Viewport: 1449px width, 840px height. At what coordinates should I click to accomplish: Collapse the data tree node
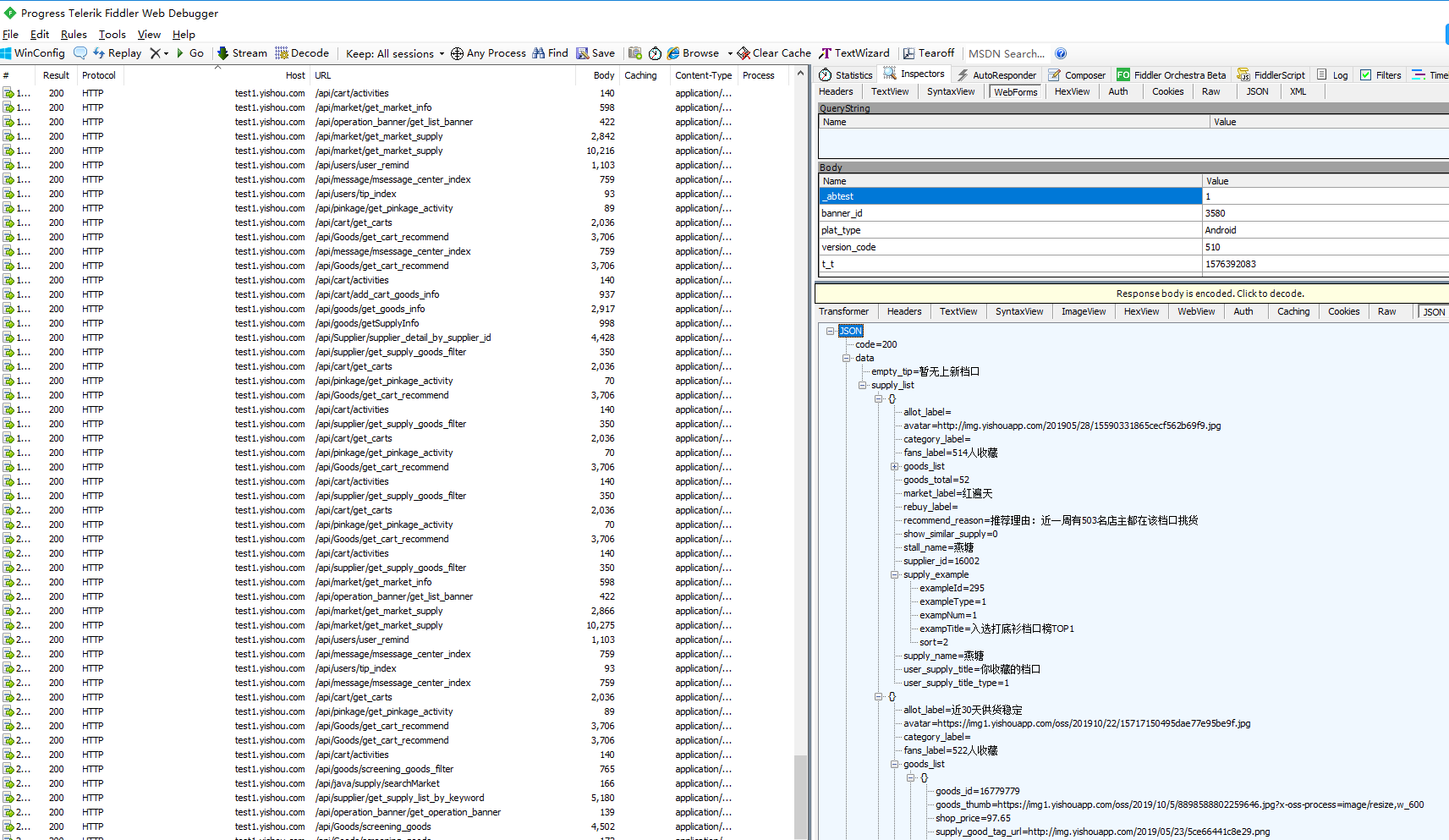pos(847,358)
